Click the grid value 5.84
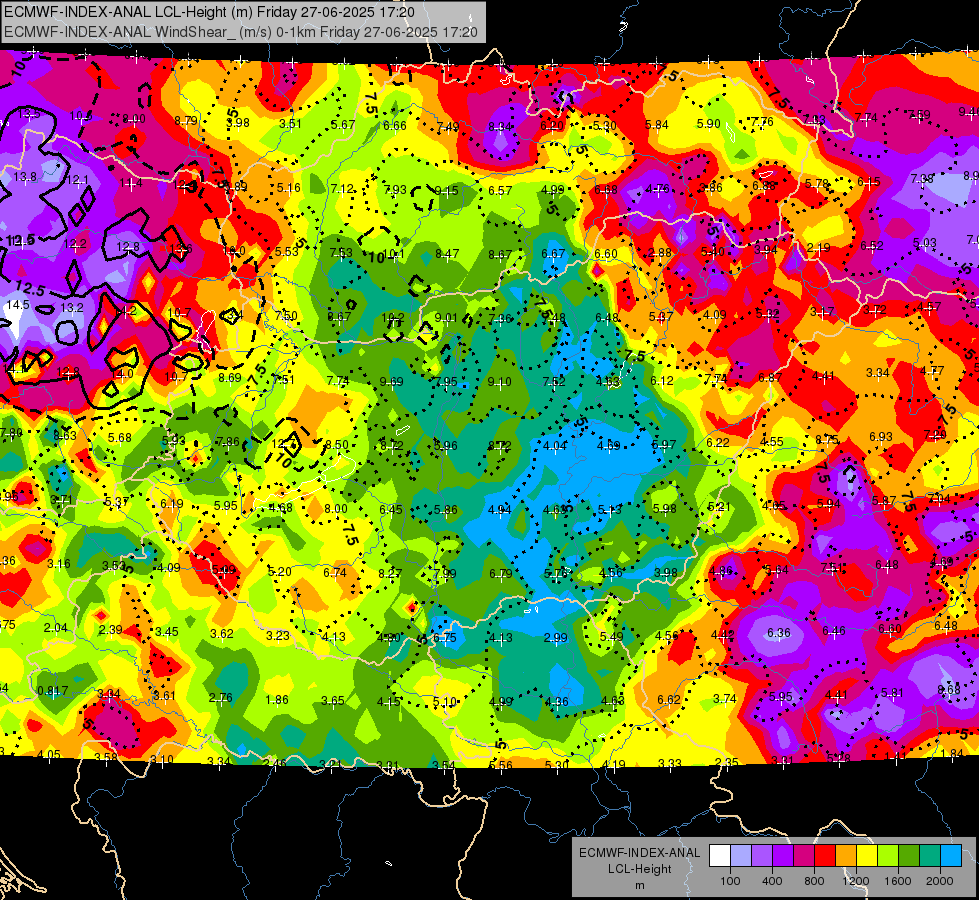The width and height of the screenshot is (979, 900). point(657,125)
